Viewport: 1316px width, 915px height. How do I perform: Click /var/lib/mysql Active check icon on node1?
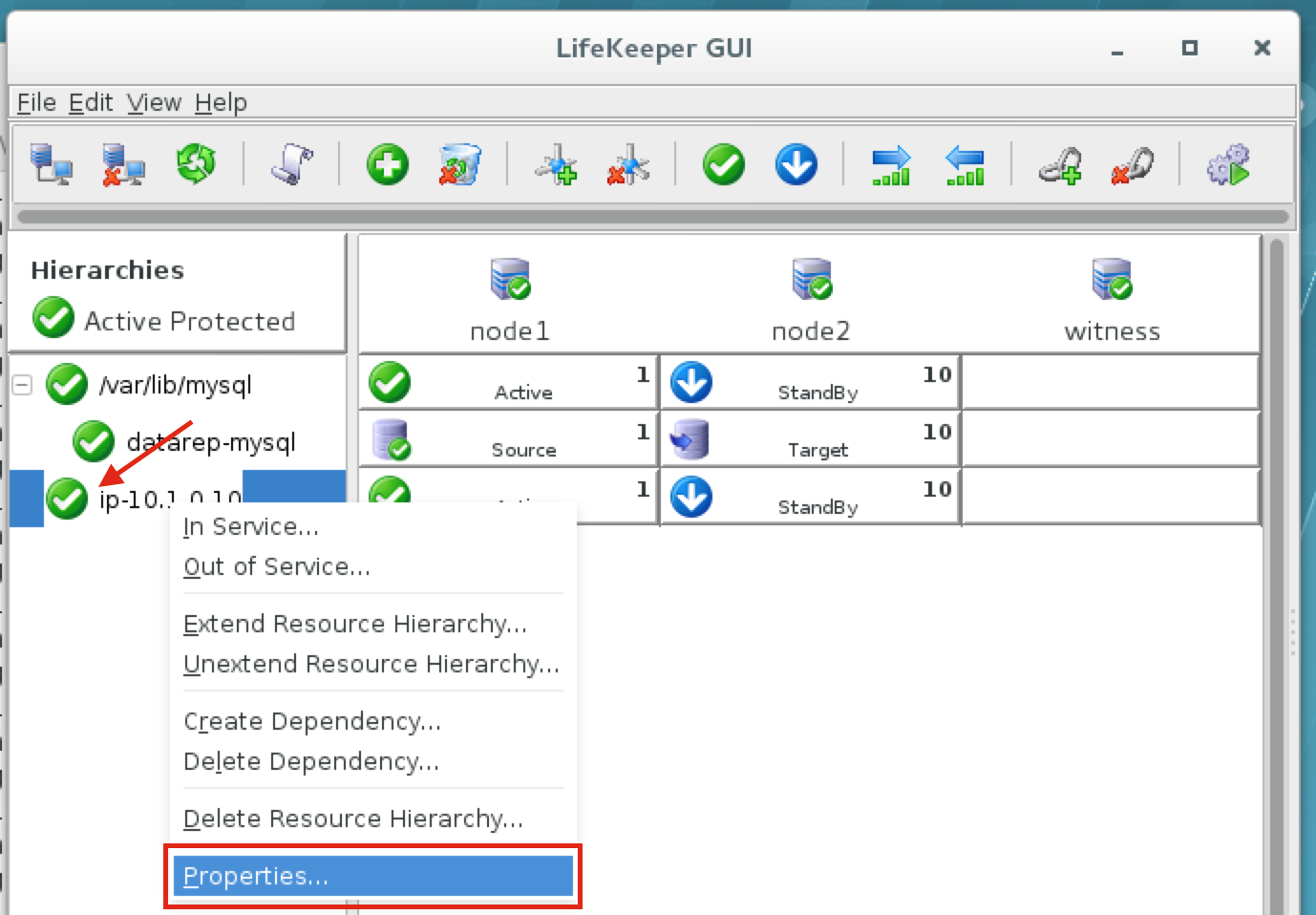click(390, 382)
